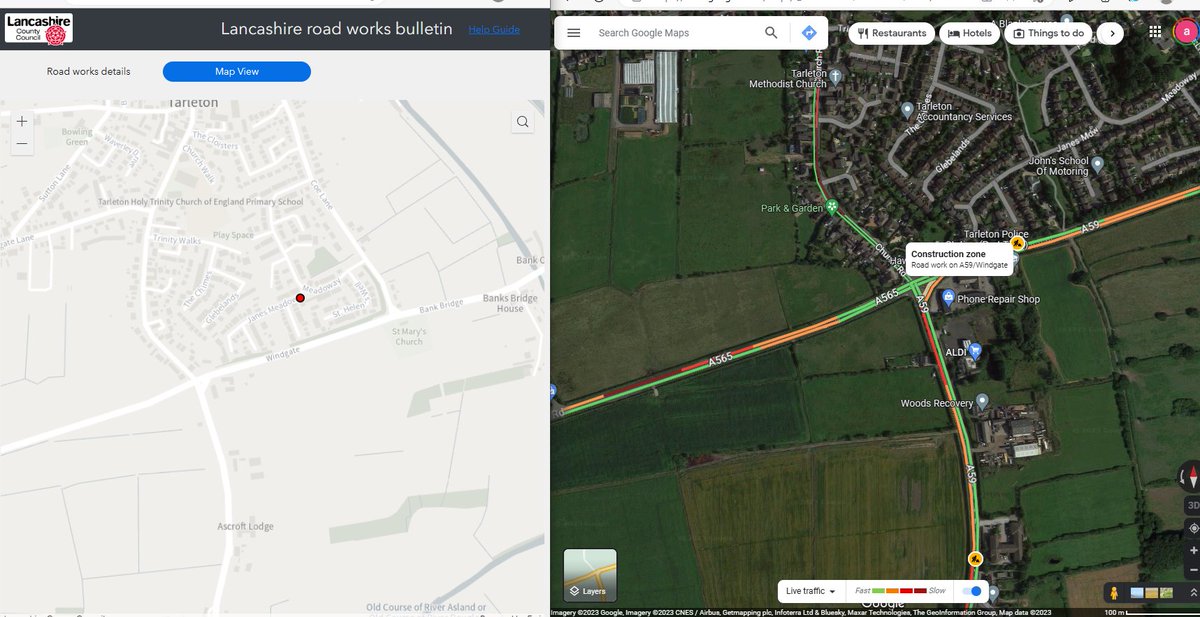Zoom out on the Lancashire road works map
The height and width of the screenshot is (617, 1200).
pos(22,144)
